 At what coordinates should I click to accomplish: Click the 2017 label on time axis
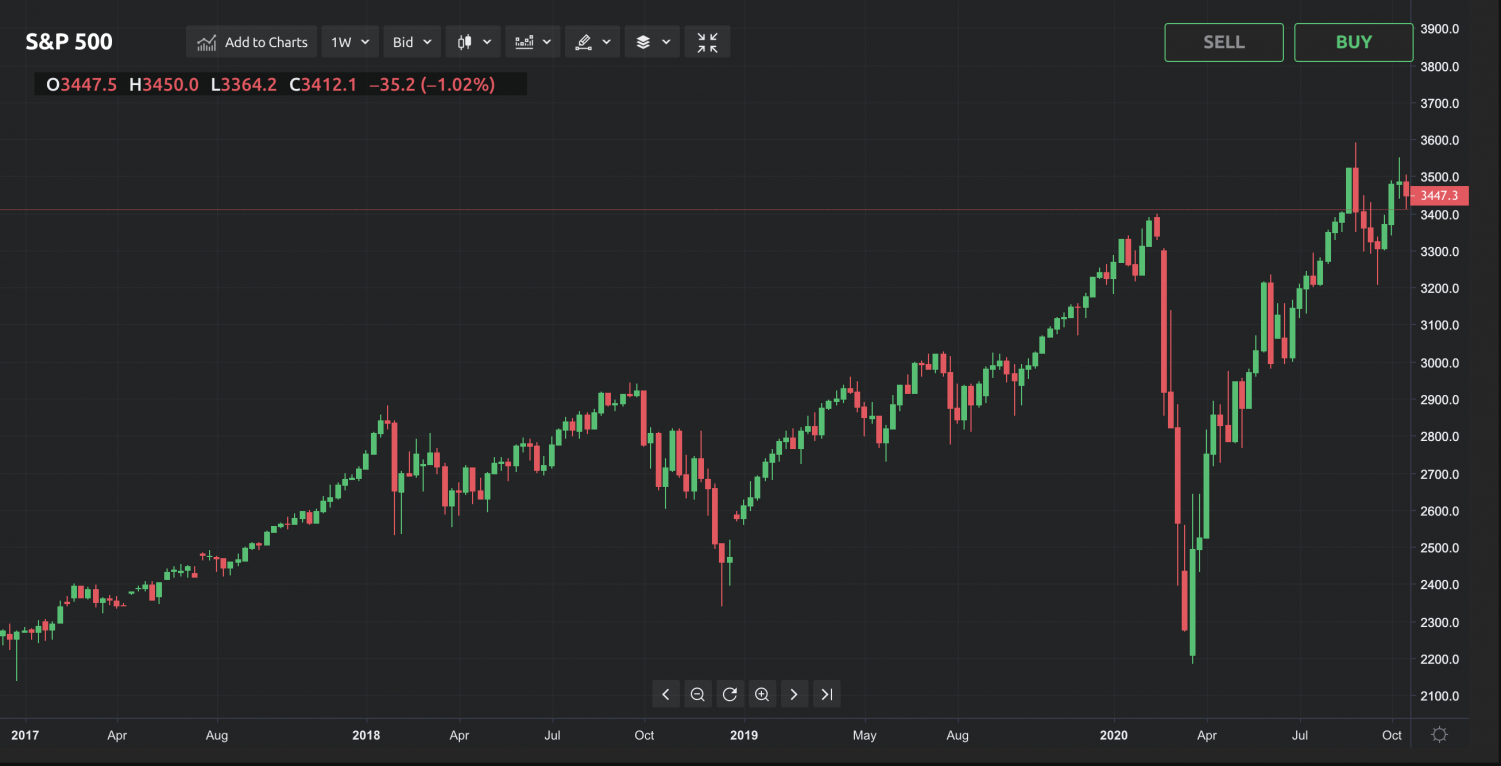(x=24, y=735)
